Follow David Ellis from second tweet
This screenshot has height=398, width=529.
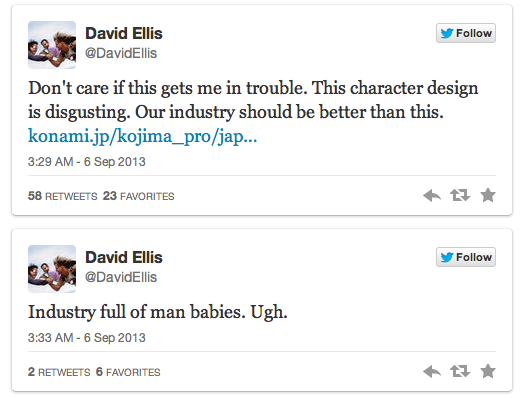tap(466, 257)
